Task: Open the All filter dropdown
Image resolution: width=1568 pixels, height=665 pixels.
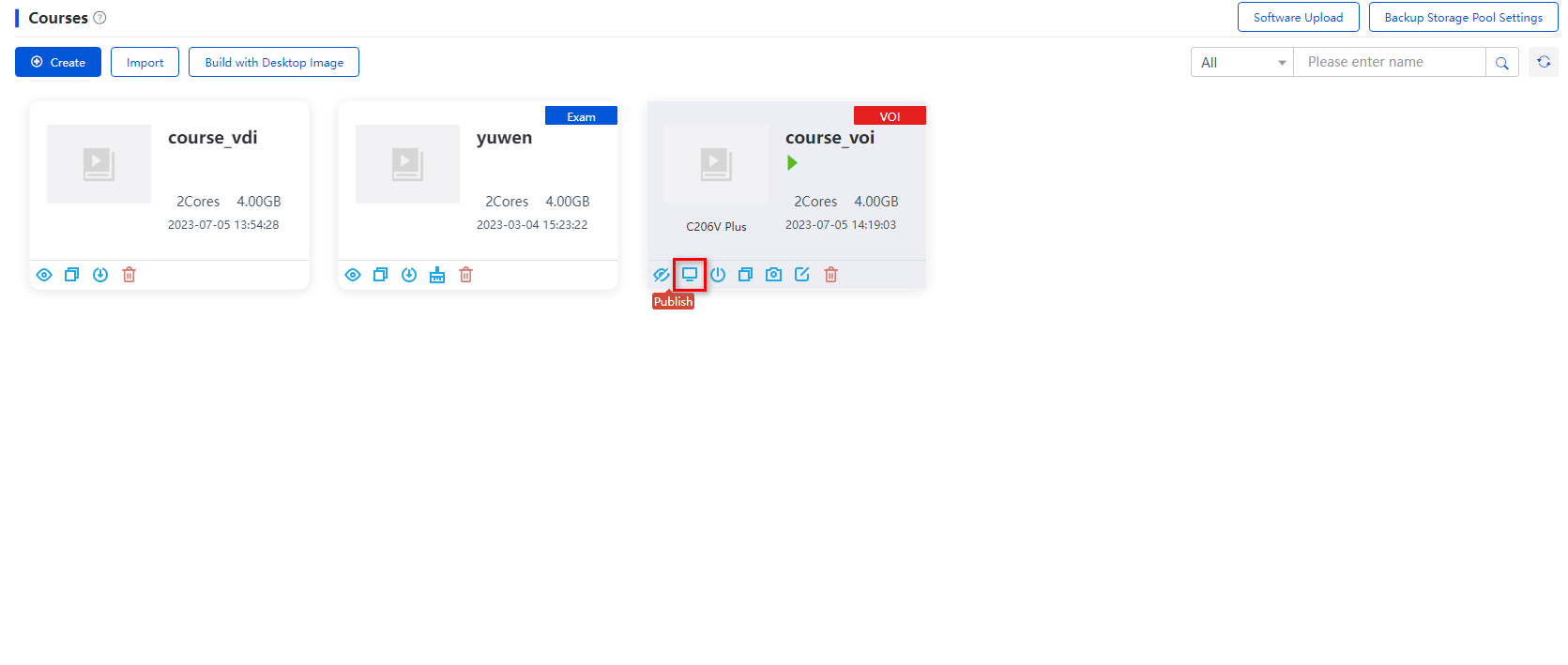Action: [x=1242, y=63]
